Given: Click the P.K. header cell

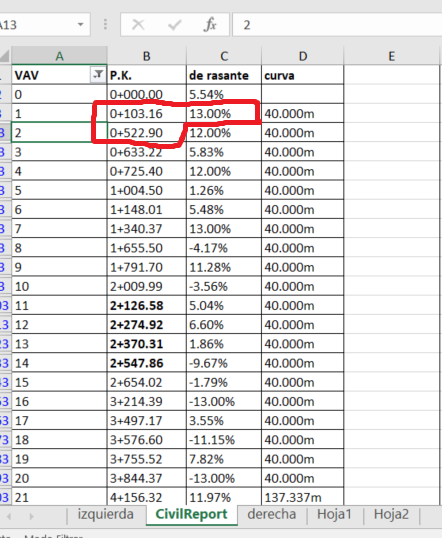Looking at the screenshot, I should coord(147,75).
